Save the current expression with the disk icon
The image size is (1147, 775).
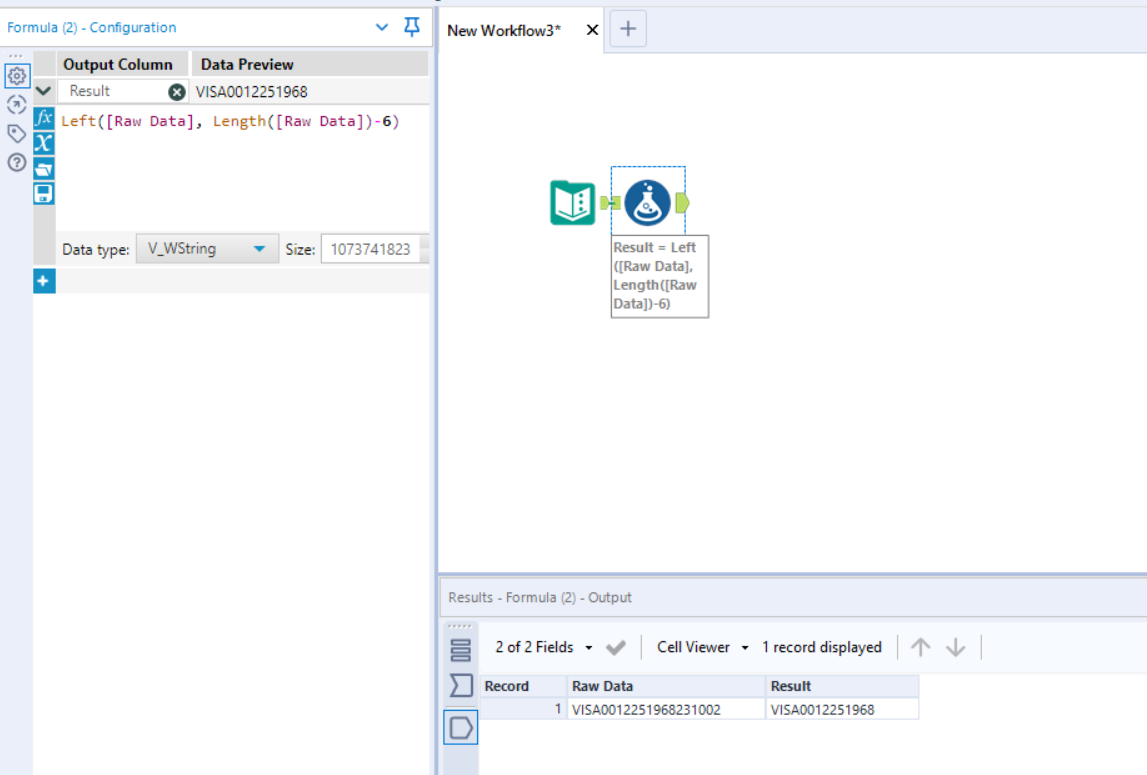(x=43, y=193)
